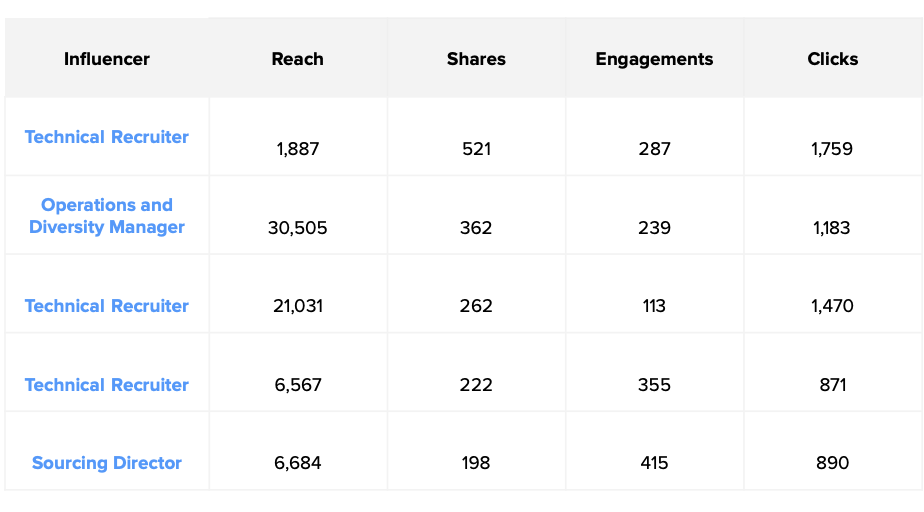Click the 362 shares cell

click(x=476, y=228)
